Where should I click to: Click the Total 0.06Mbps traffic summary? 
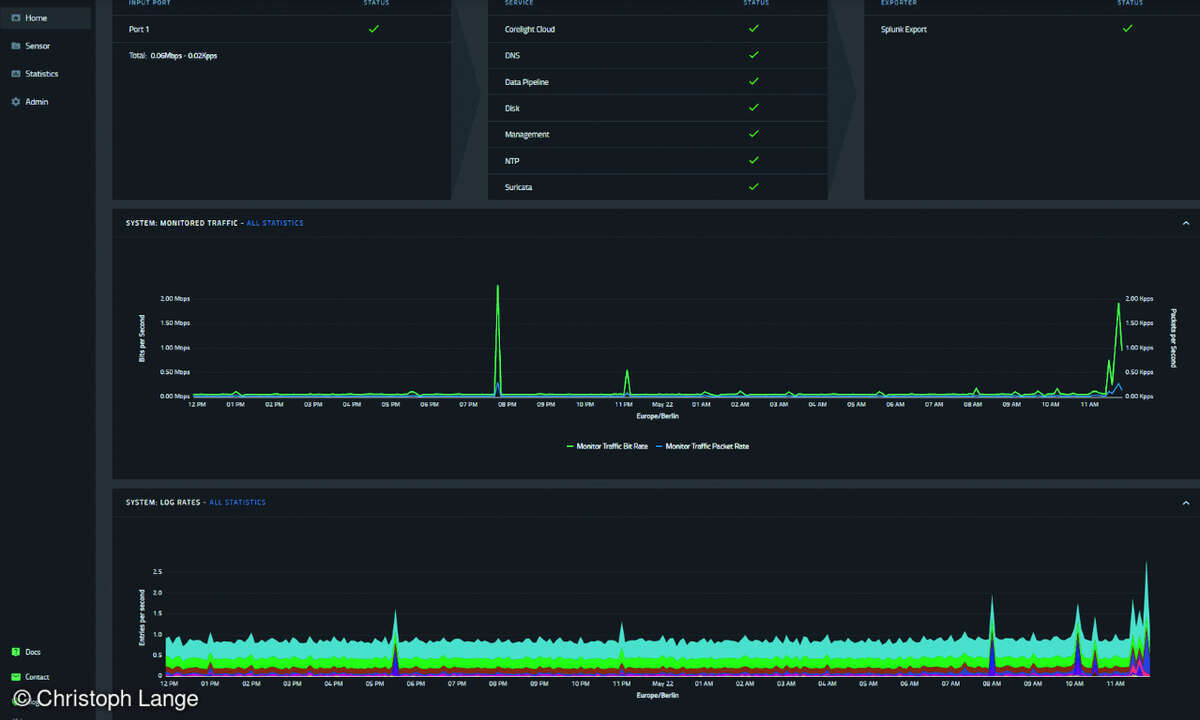[173, 56]
